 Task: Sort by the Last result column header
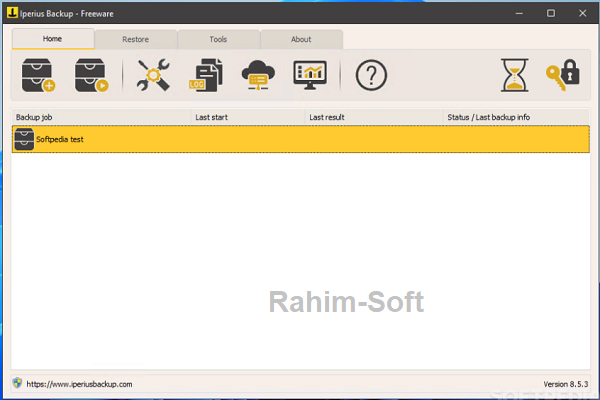coord(374,117)
